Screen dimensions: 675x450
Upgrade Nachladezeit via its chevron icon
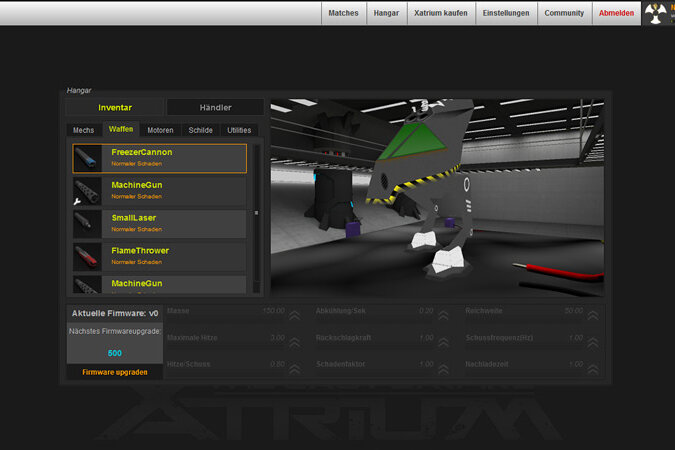point(593,369)
